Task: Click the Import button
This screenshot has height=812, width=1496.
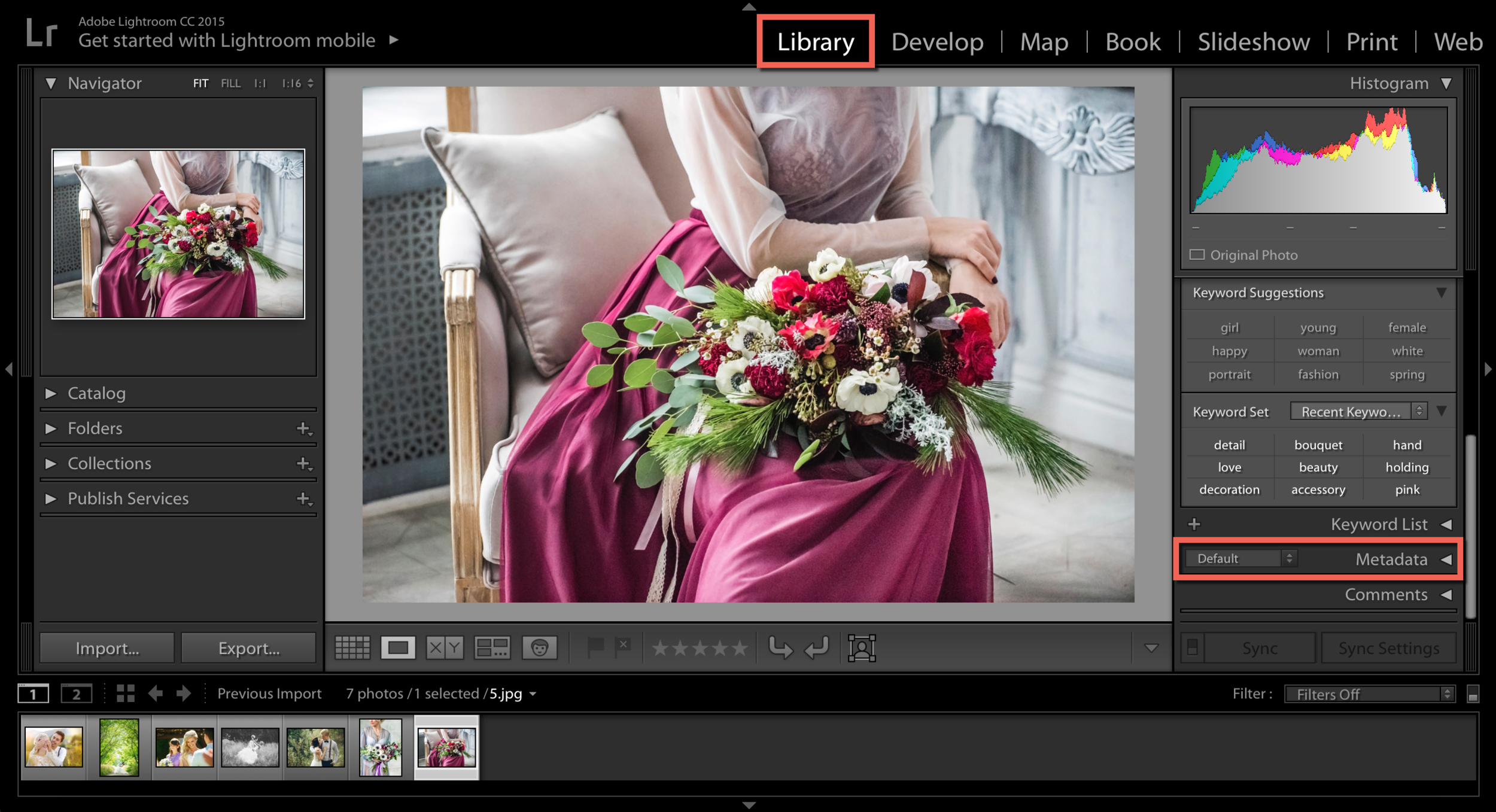Action: click(x=107, y=648)
